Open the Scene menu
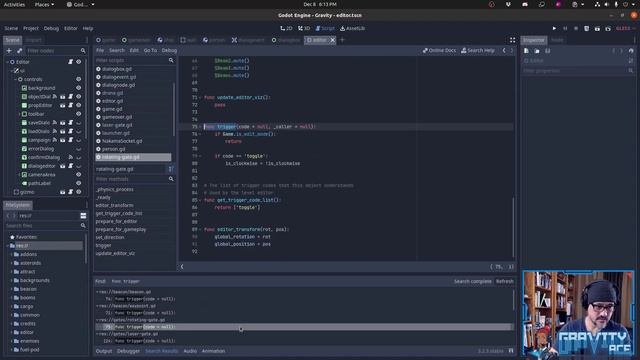Viewport: 640px width, 360px height. (x=11, y=29)
